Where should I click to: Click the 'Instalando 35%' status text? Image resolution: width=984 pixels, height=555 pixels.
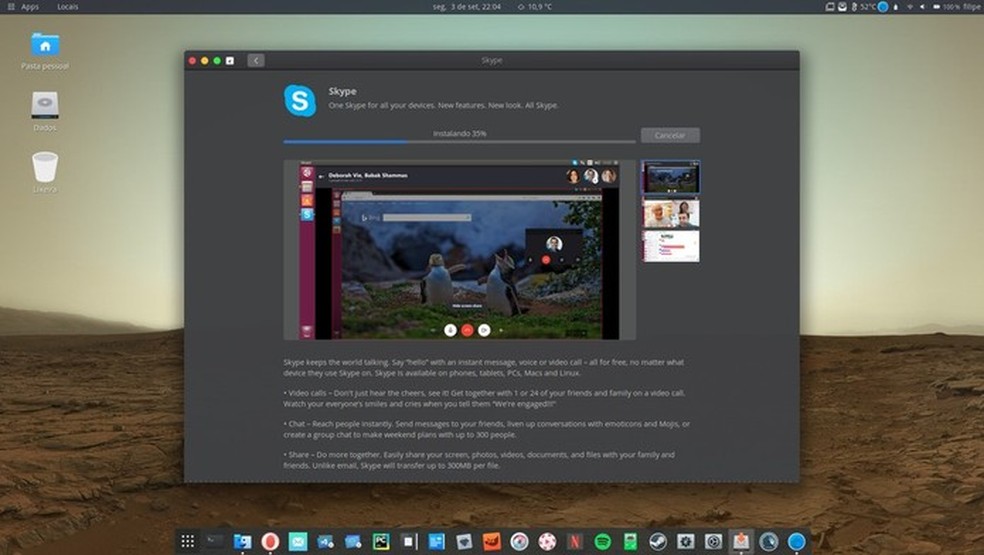[459, 133]
